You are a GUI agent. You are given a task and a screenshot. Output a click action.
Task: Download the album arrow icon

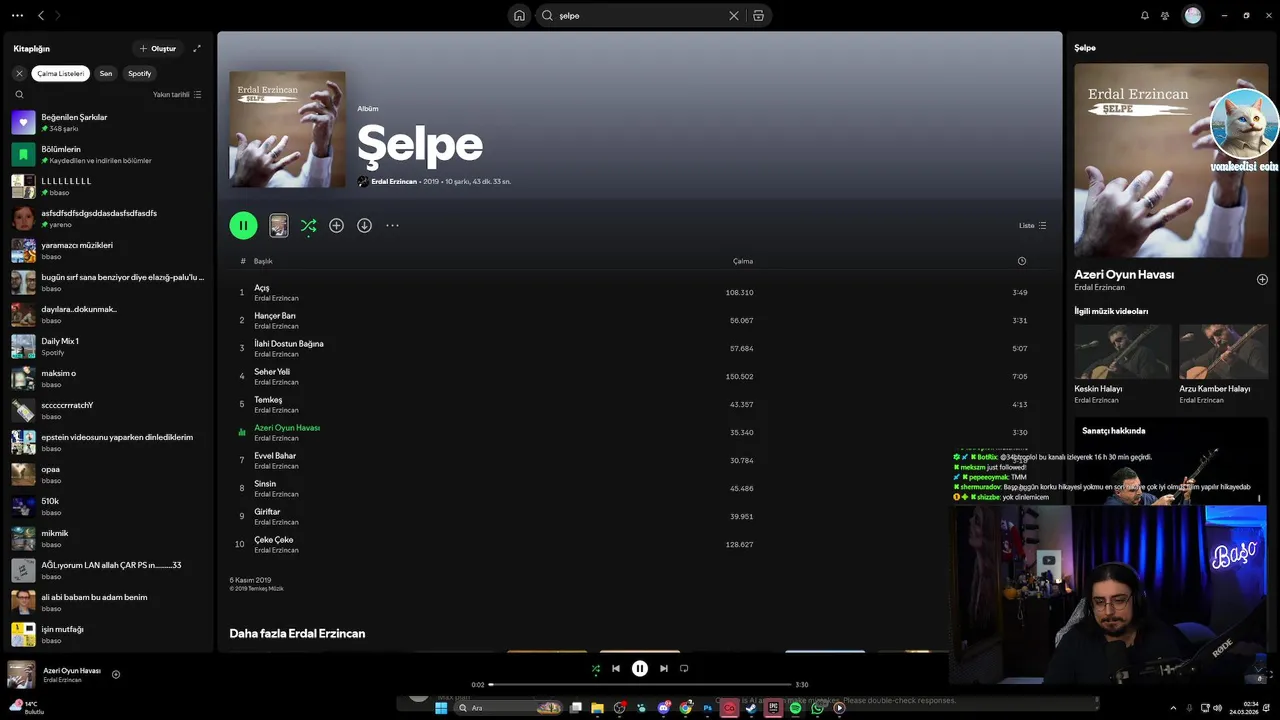[x=364, y=226]
